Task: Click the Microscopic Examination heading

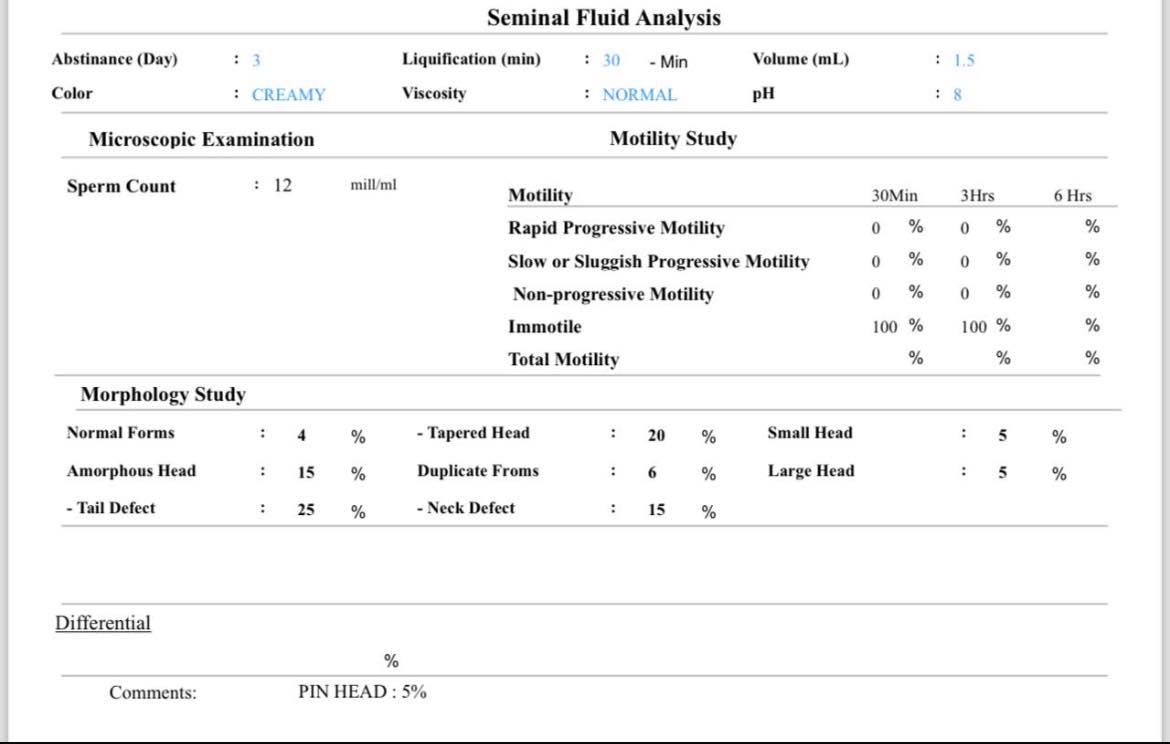Action: coord(201,140)
